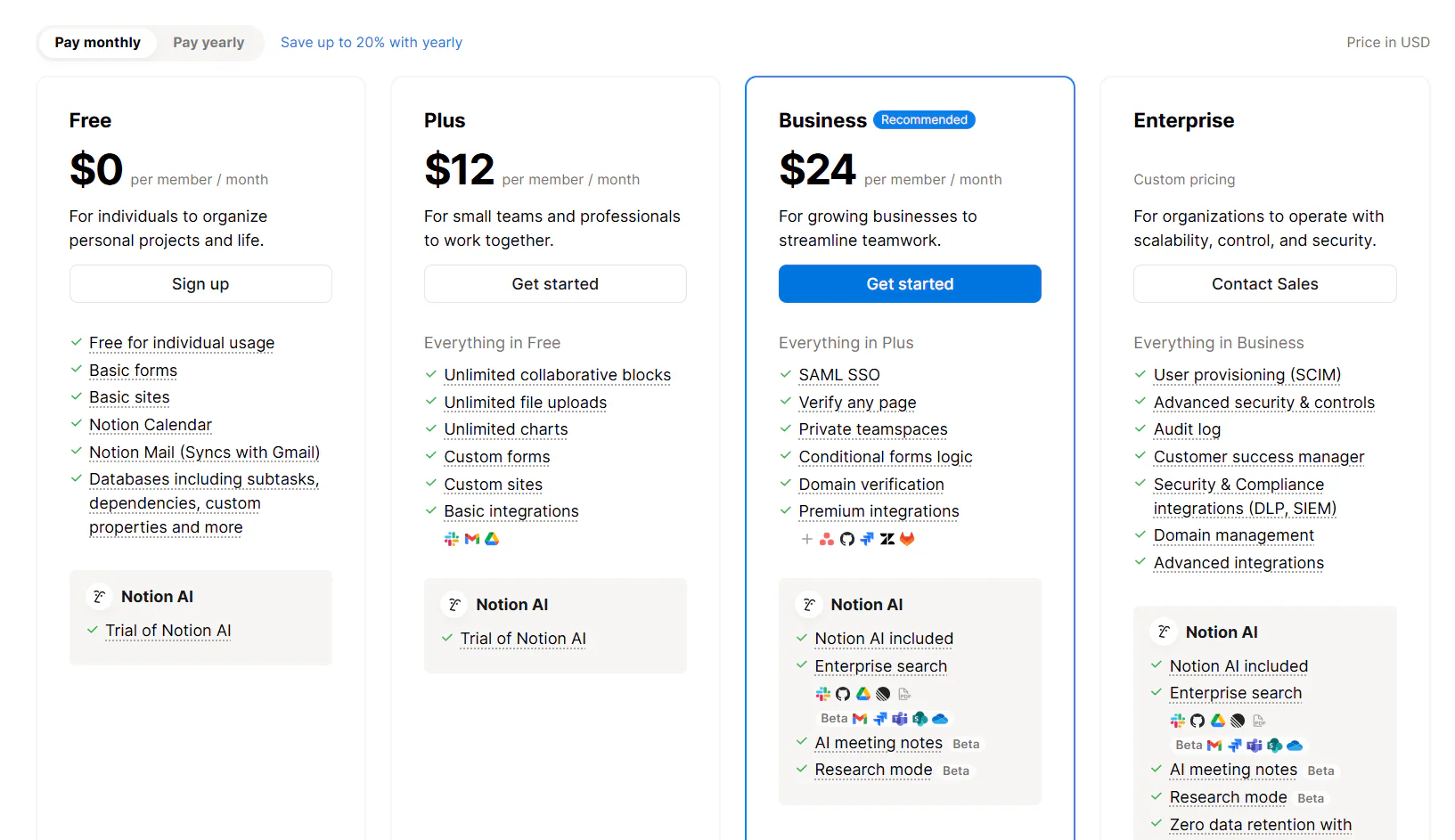Click the Slack icon in Business Enterprise search
This screenshot has width=1455, height=840.
pos(823,694)
